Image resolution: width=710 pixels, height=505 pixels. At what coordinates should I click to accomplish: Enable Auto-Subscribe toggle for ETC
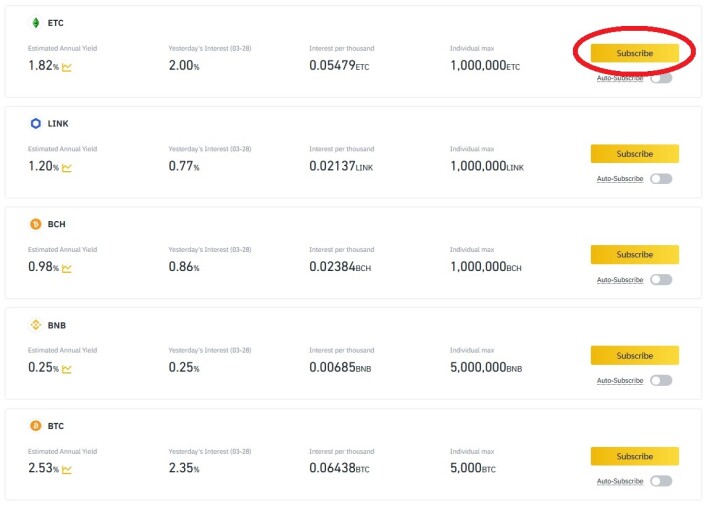click(661, 78)
